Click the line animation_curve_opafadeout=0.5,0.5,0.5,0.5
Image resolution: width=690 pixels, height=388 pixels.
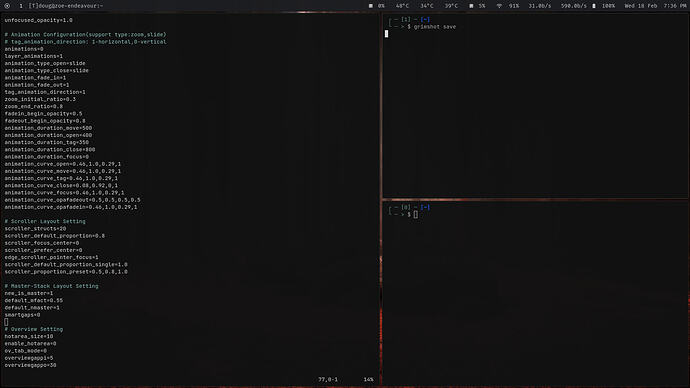point(73,200)
